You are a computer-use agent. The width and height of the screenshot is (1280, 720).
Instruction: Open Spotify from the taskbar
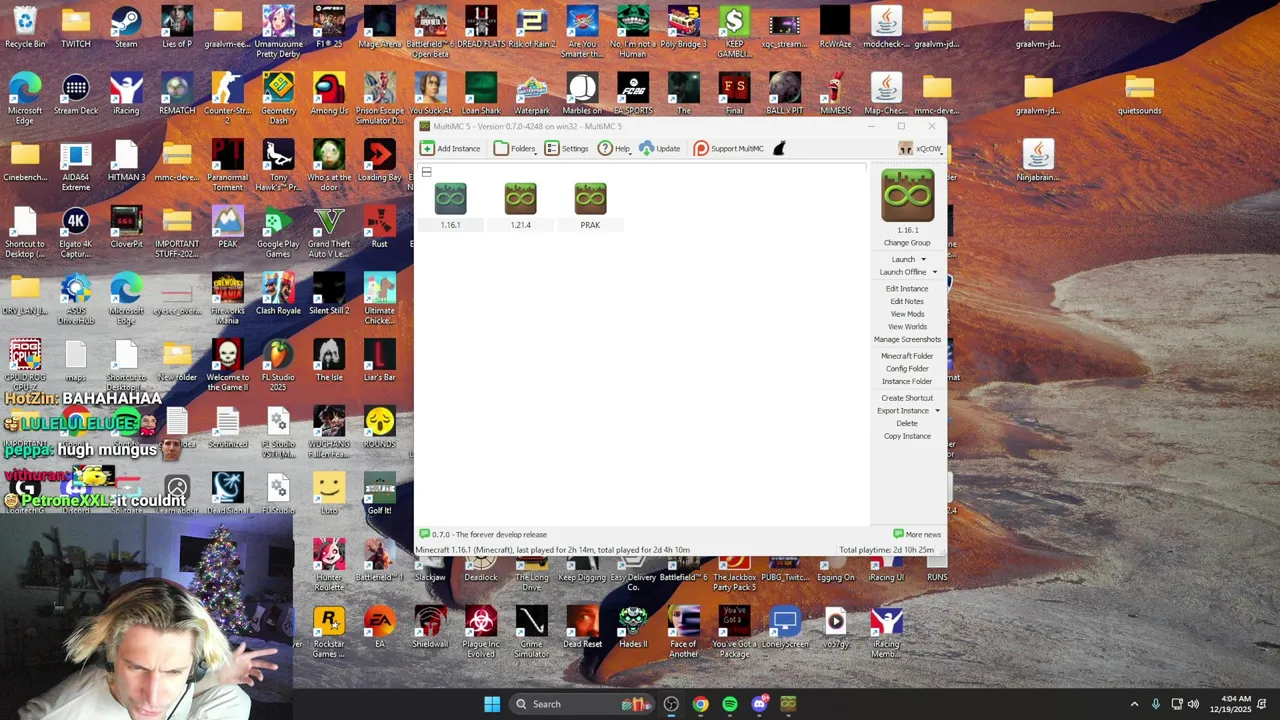tap(729, 704)
